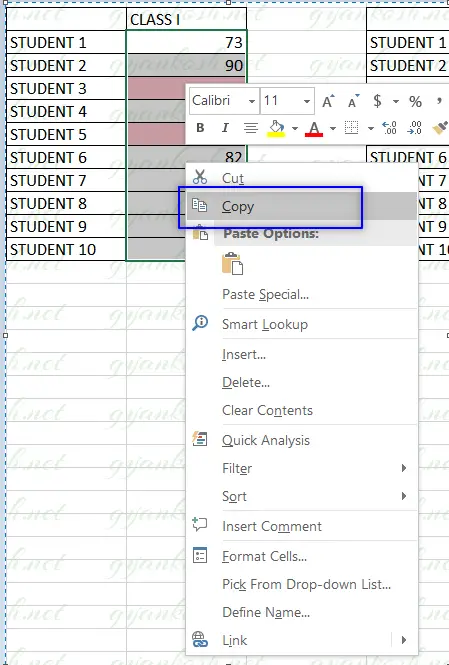
Task: Click the Bold icon in mini toolbar
Action: coord(200,128)
